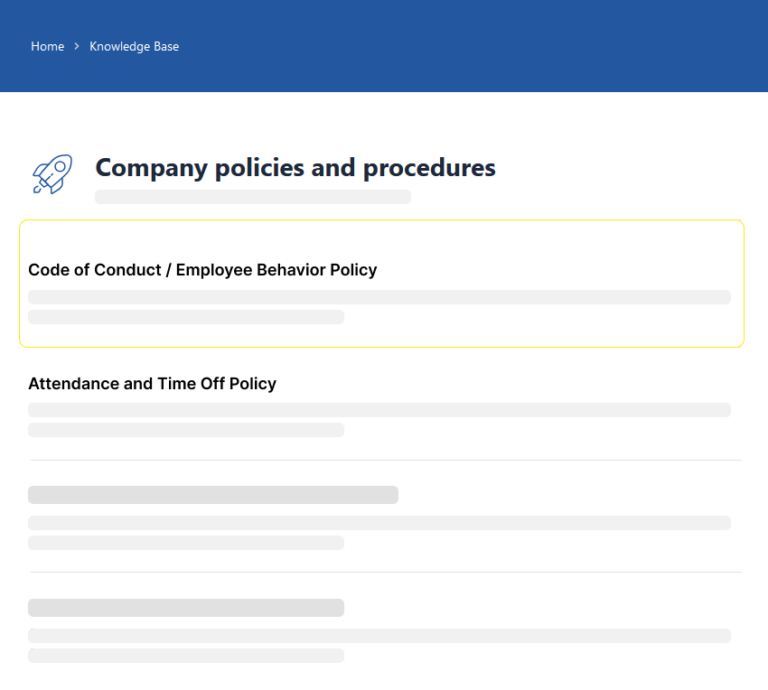
Task: Open the fourth article's placeholder title
Action: [x=186, y=608]
